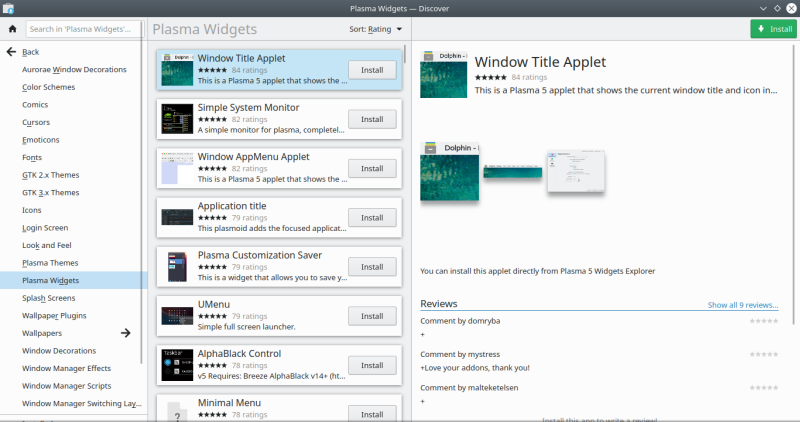Click the green Install button at top right

pyautogui.click(x=775, y=29)
